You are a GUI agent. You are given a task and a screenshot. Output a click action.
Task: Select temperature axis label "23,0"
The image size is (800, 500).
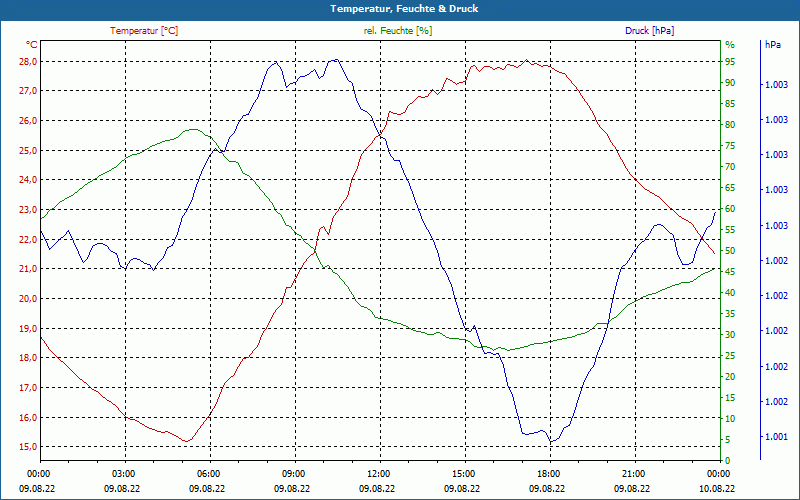click(28, 210)
